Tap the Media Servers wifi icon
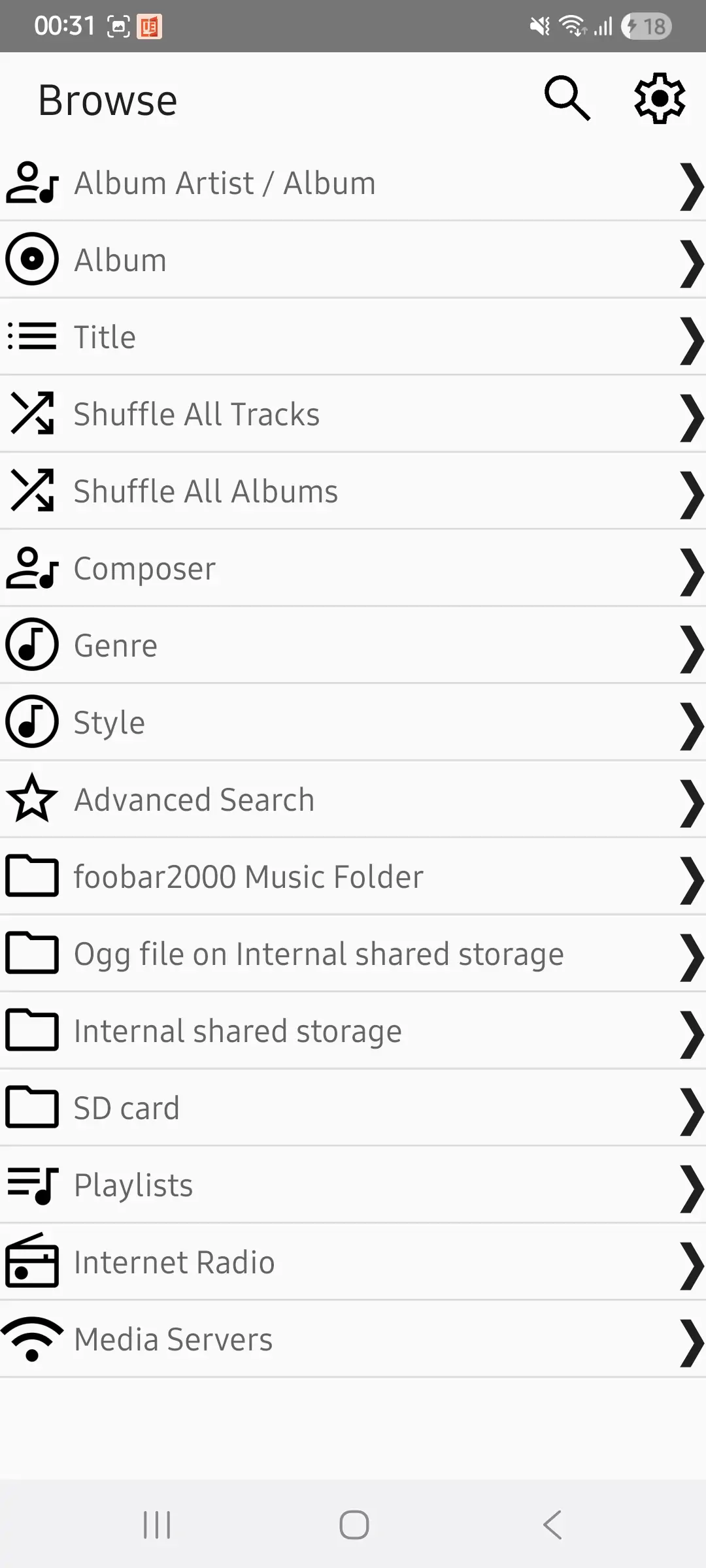The width and height of the screenshot is (706, 1568). click(x=32, y=1339)
